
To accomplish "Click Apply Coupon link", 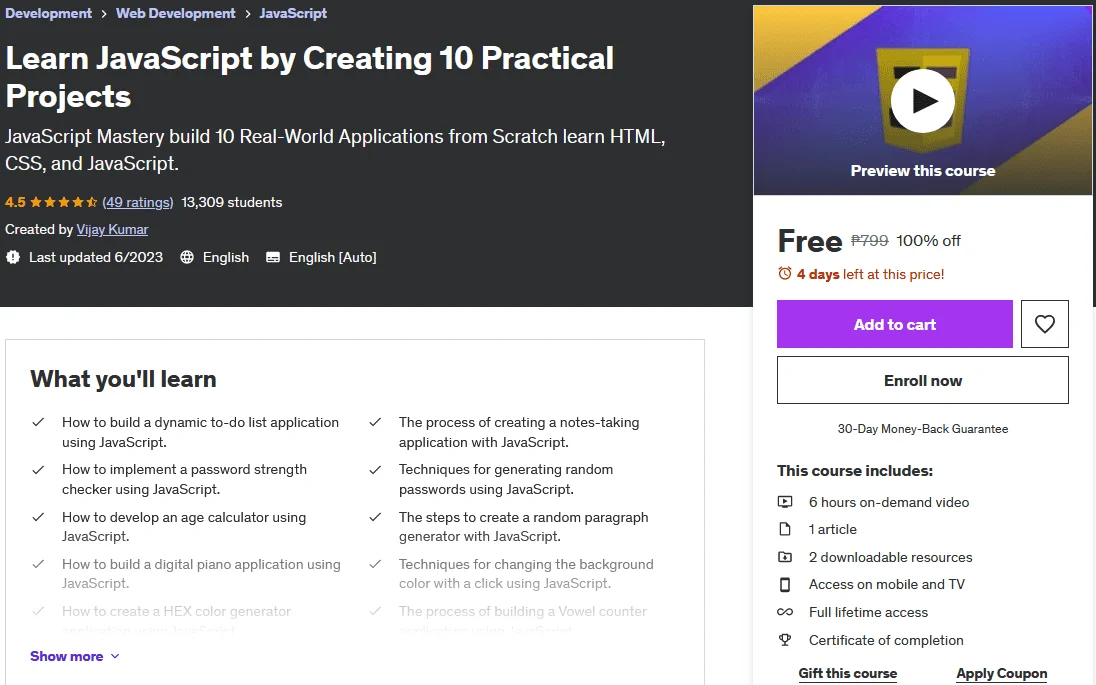I will coord(1002,673).
